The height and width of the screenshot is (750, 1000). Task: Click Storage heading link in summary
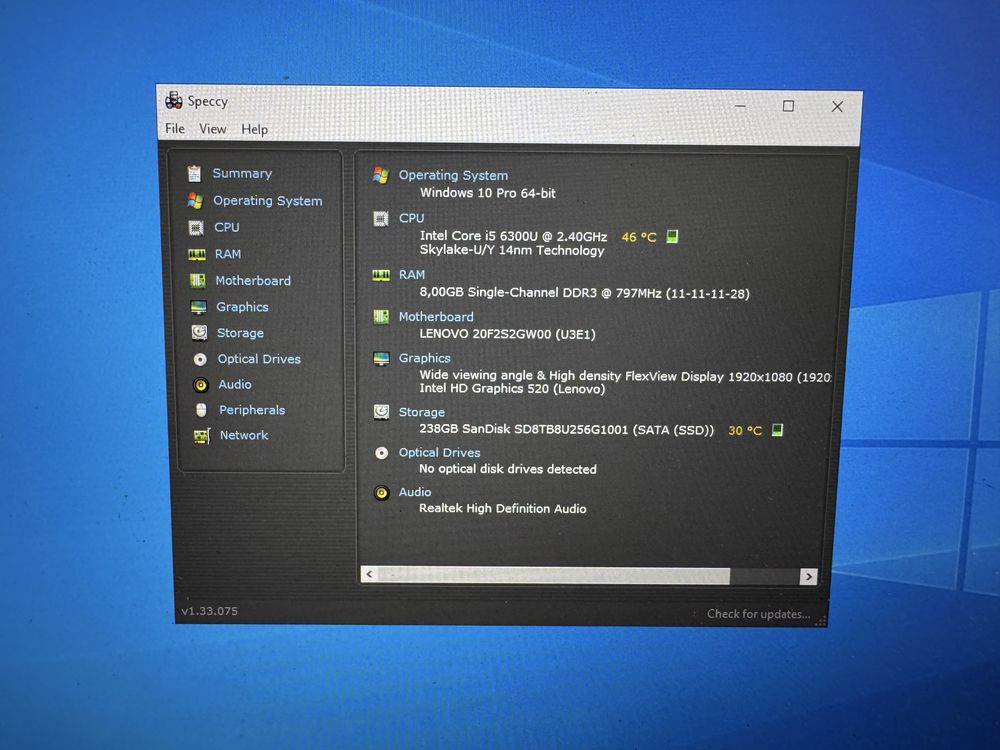pyautogui.click(x=422, y=413)
